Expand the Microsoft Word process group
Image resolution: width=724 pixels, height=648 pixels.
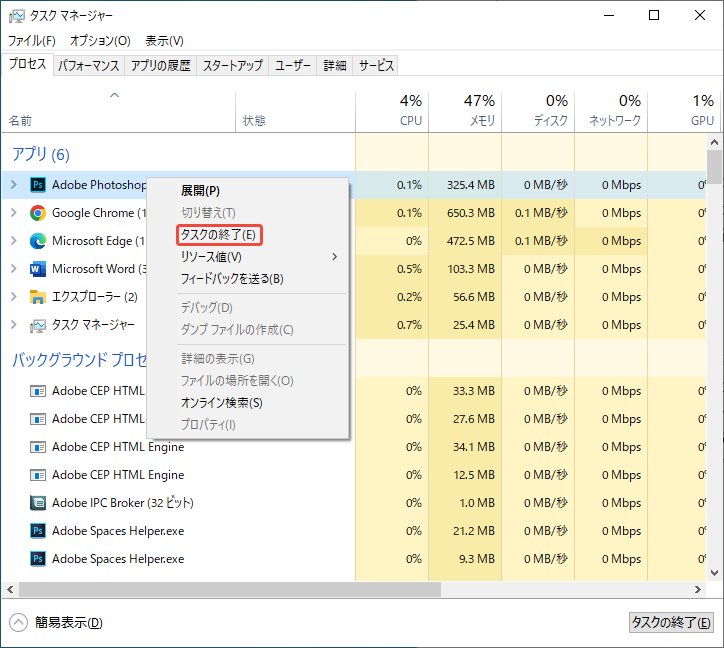(13, 269)
